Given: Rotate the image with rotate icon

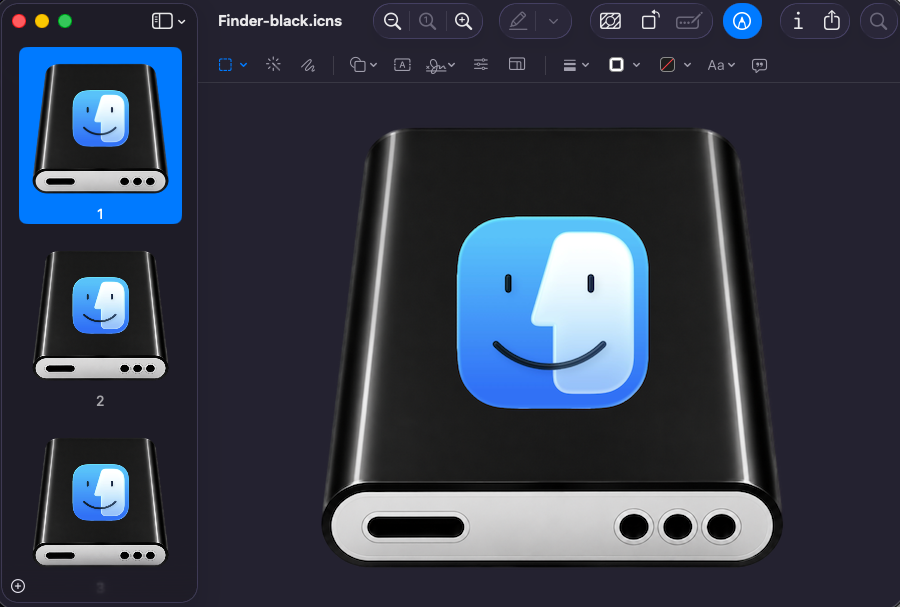Looking at the screenshot, I should tap(650, 21).
